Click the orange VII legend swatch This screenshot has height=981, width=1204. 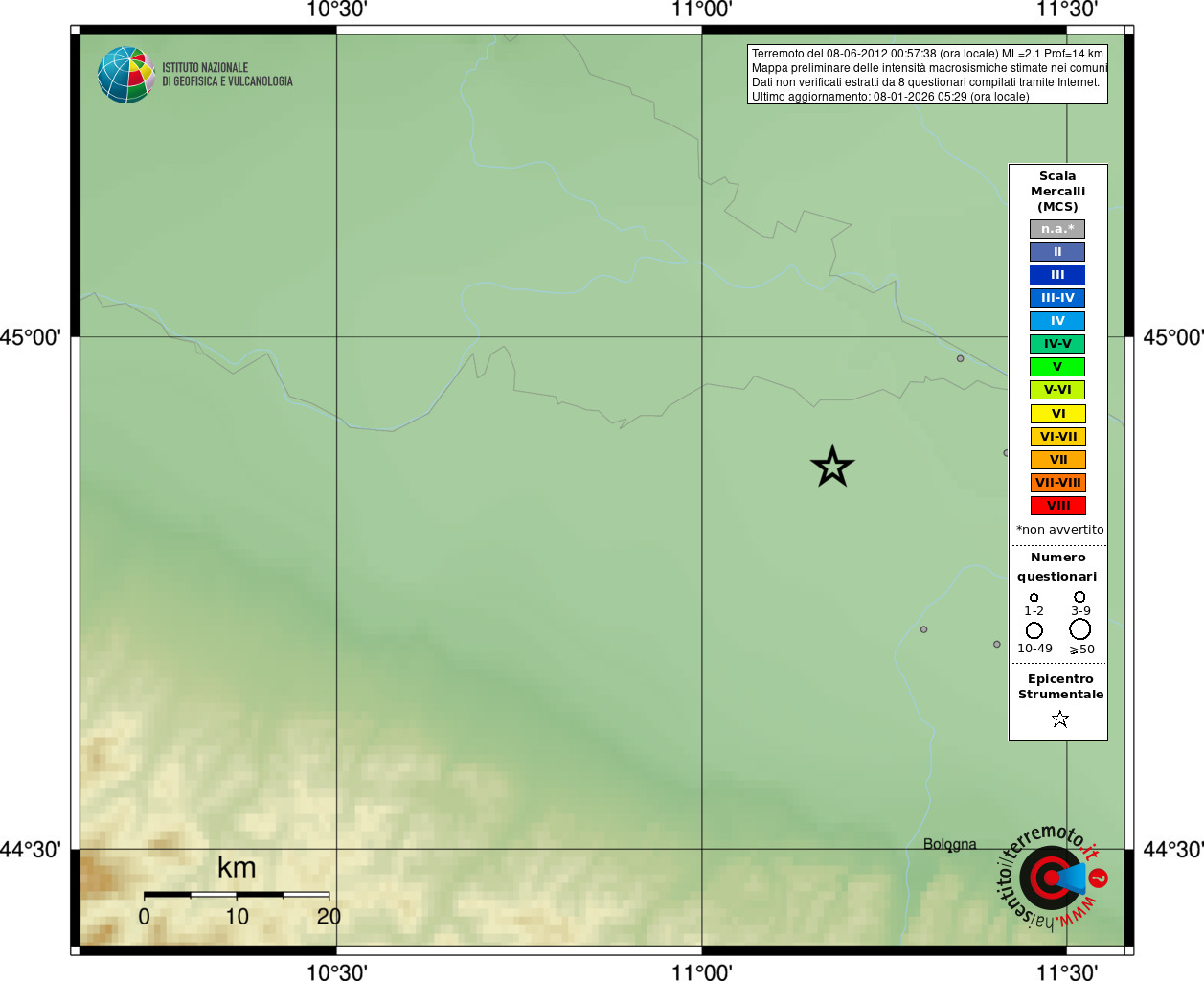[1057, 460]
